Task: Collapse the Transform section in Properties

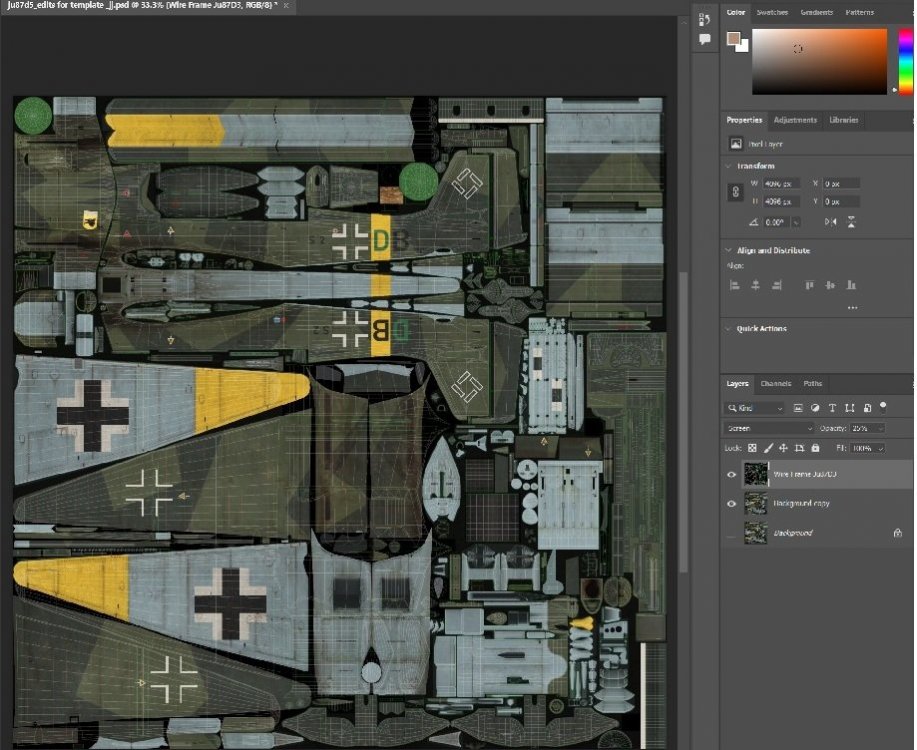Action: click(727, 166)
